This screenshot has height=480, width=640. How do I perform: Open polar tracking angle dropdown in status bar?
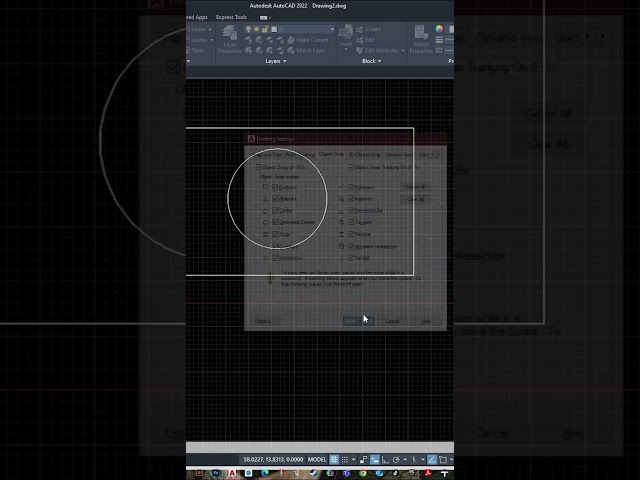[404, 460]
